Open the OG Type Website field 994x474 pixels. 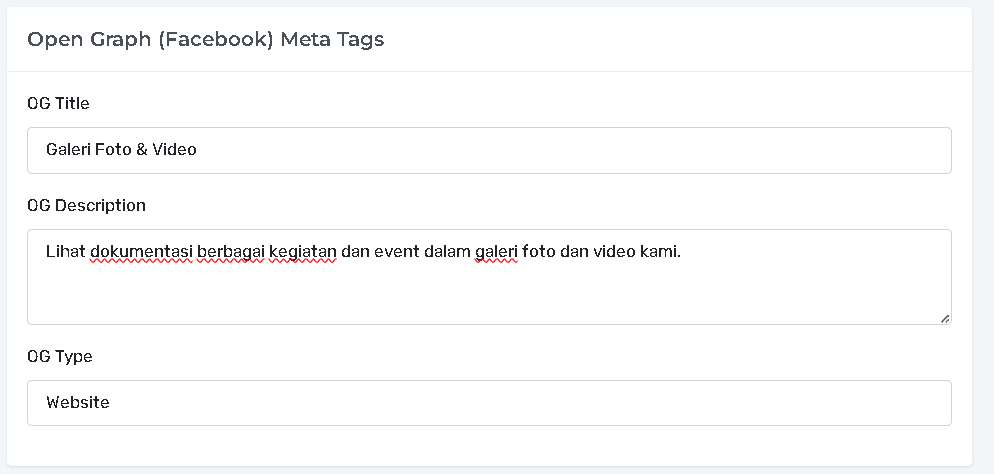(489, 403)
